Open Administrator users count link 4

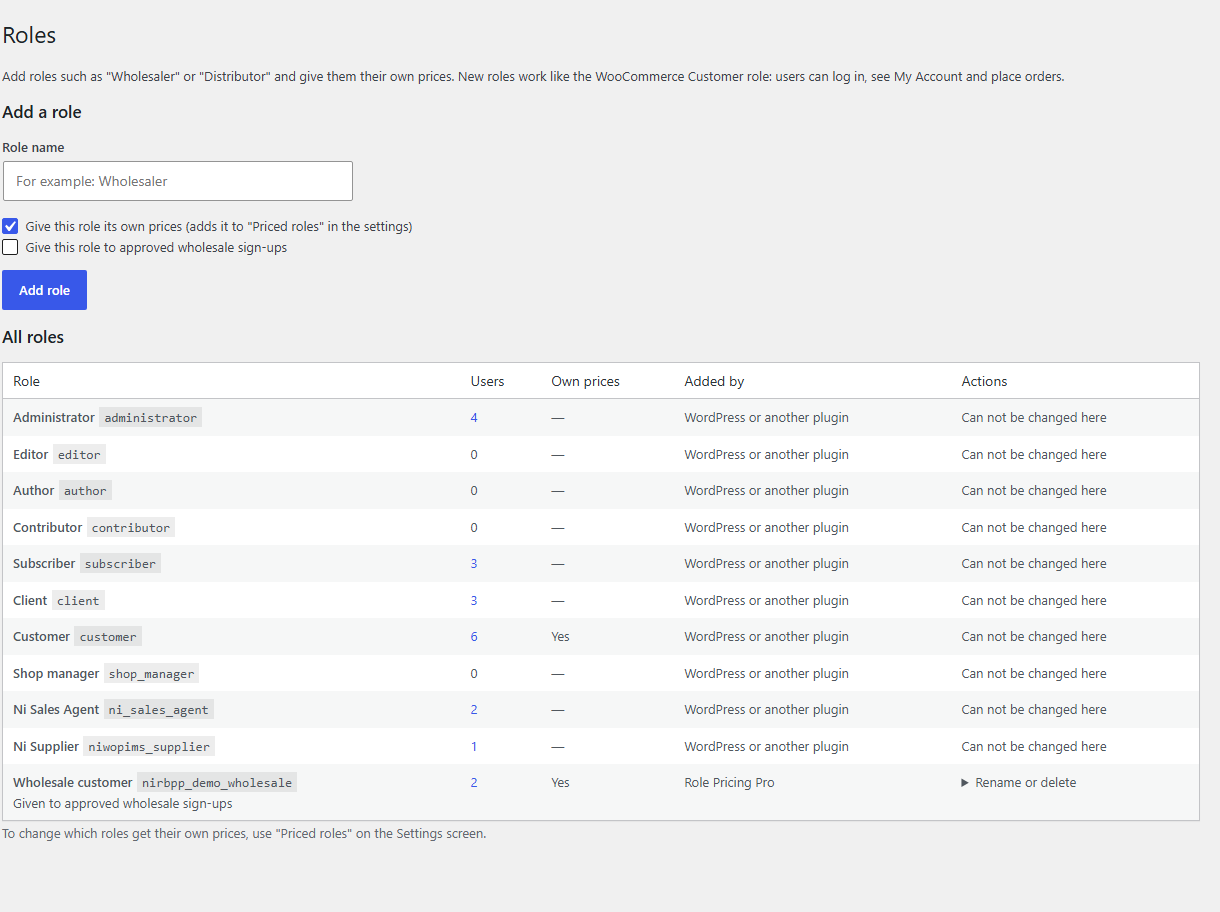[x=474, y=418]
